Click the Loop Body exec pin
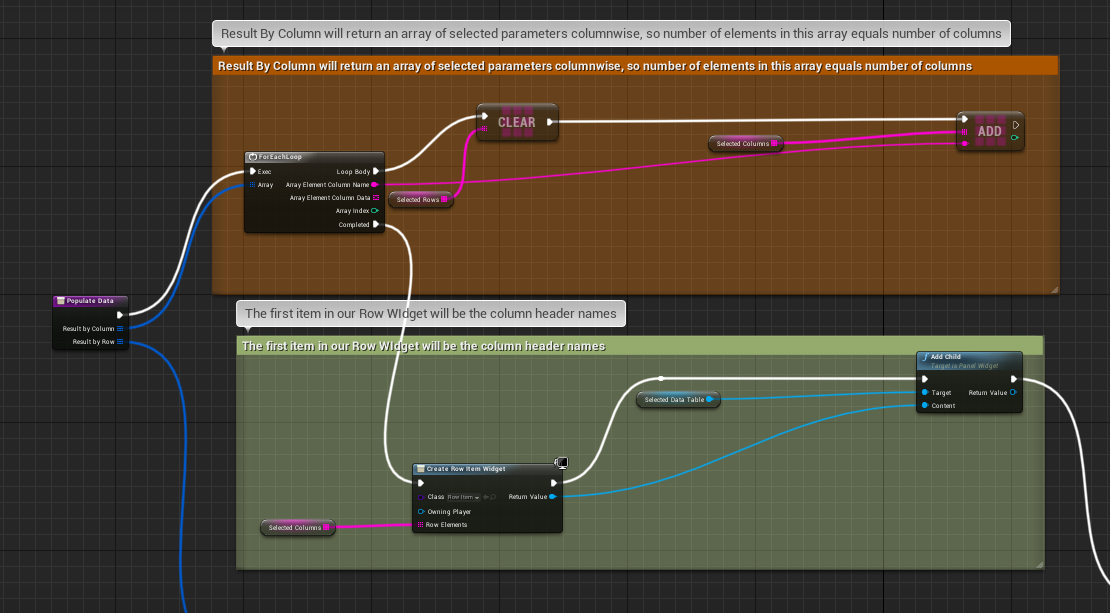This screenshot has width=1110, height=613. click(x=375, y=171)
